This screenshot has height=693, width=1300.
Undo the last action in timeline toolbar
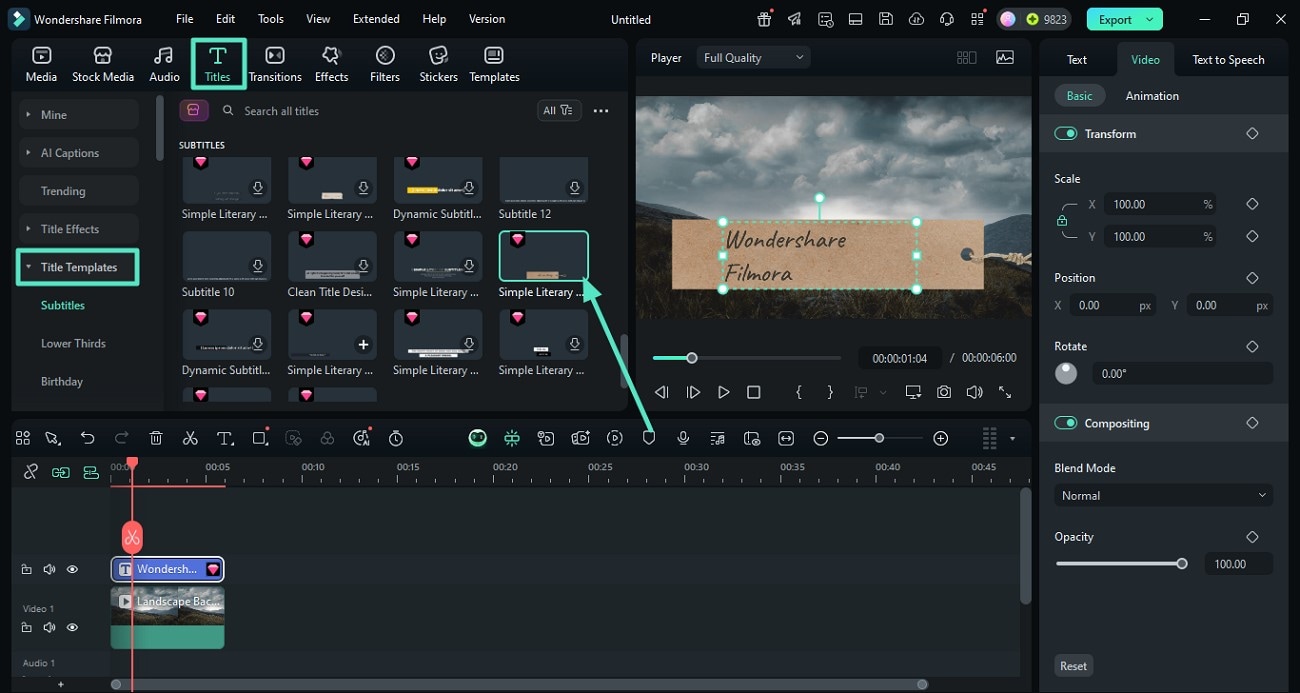click(x=88, y=438)
